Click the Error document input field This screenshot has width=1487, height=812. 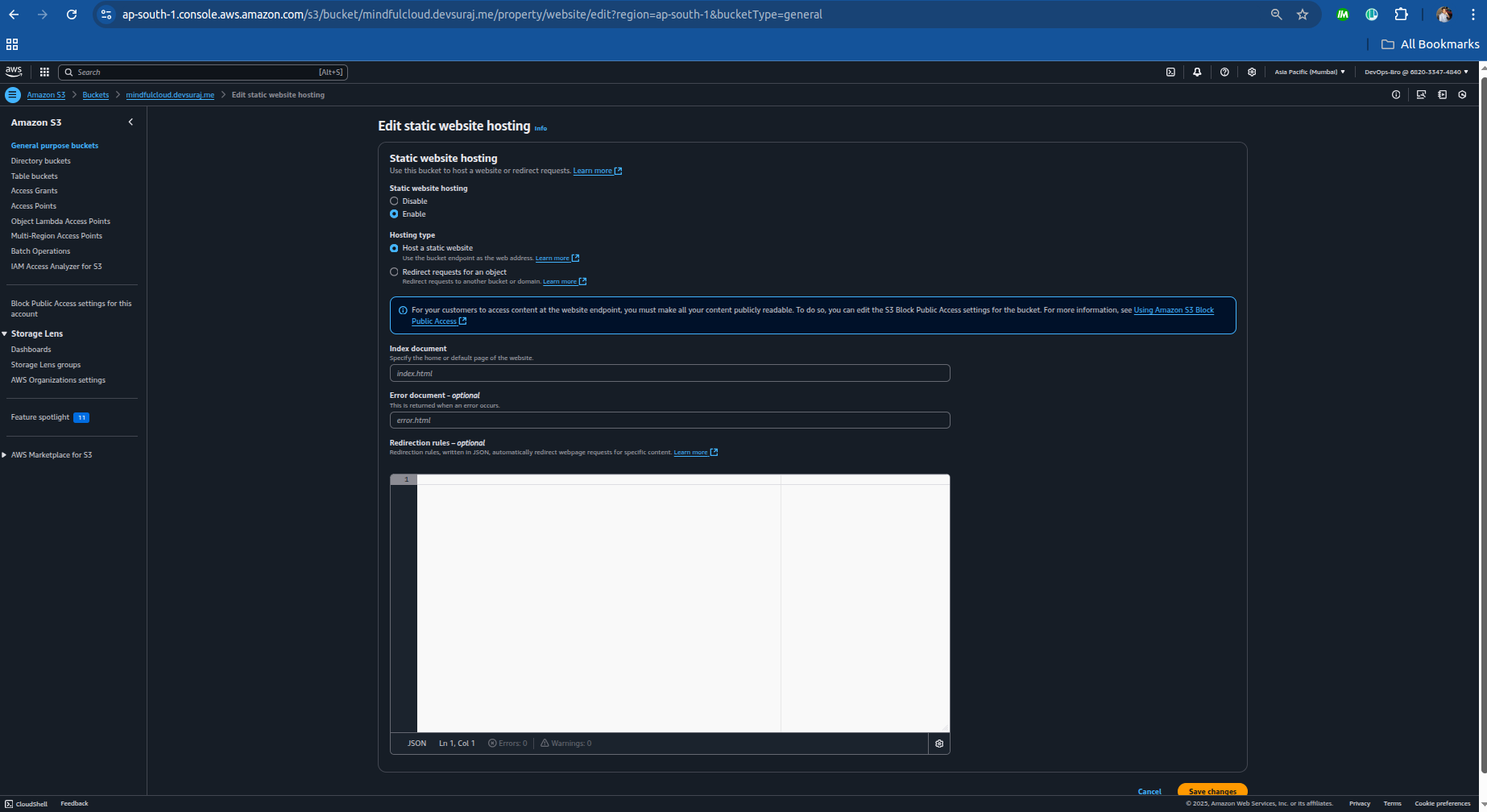click(670, 420)
